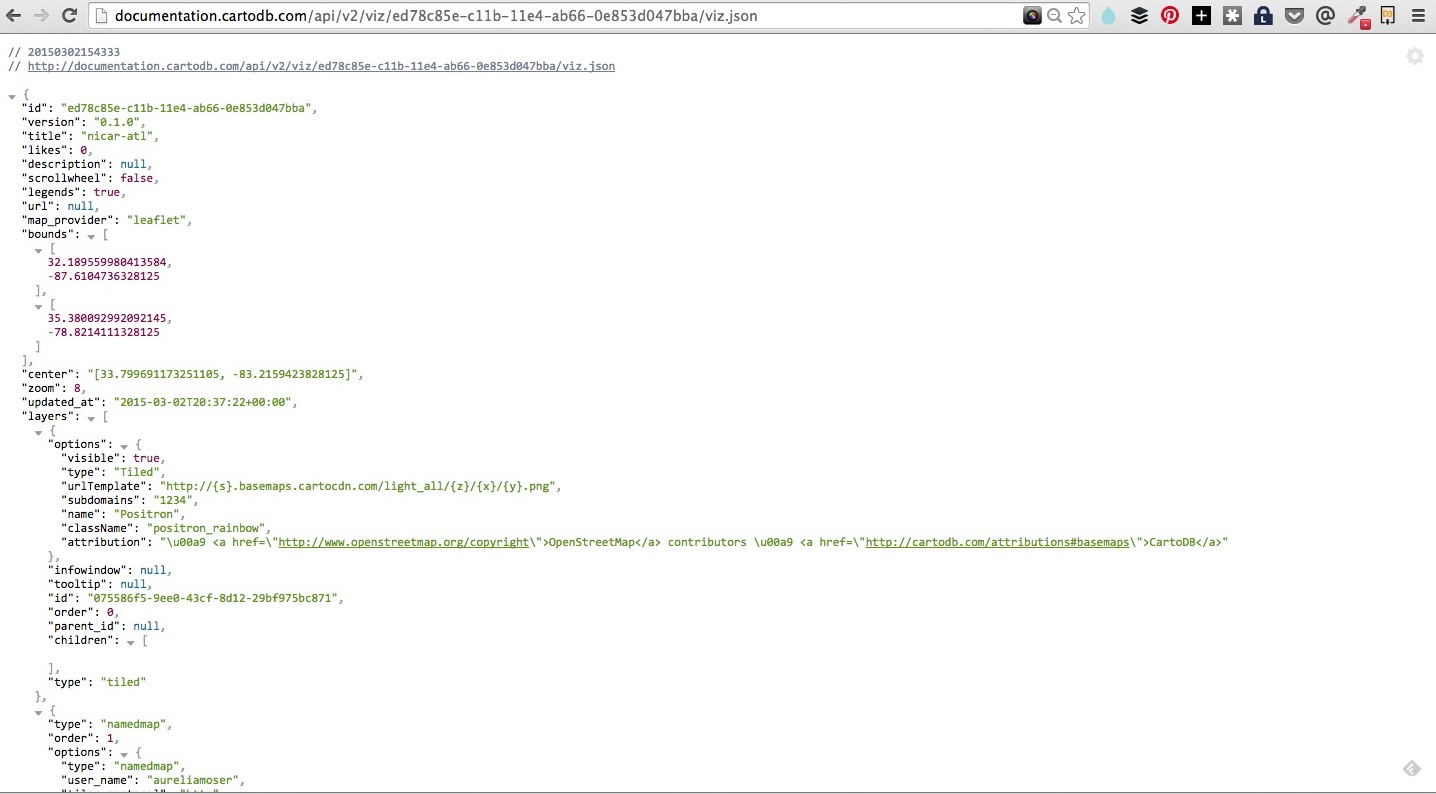
Task: Click the faint tag icon at bottom right
Action: click(1411, 768)
